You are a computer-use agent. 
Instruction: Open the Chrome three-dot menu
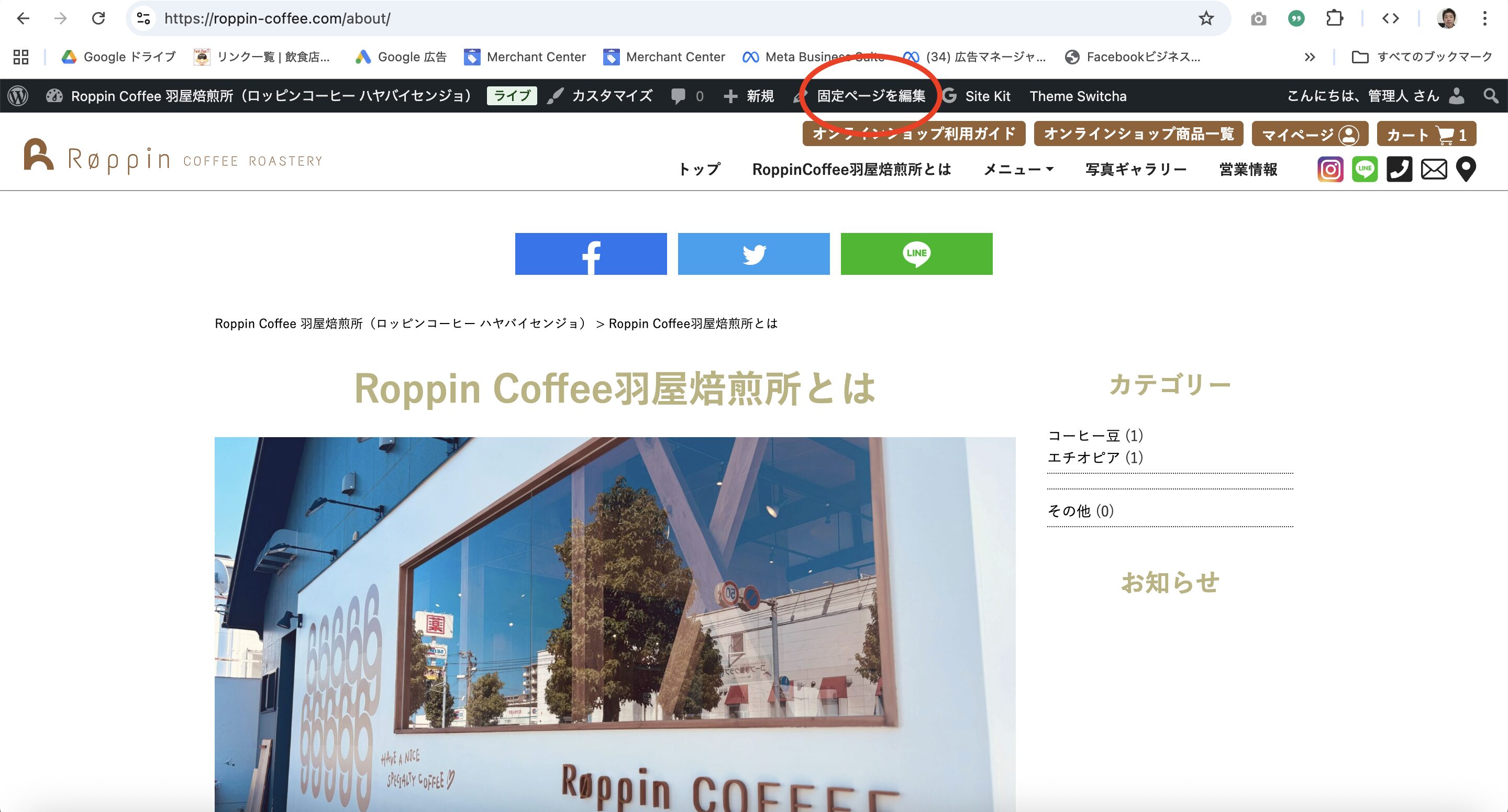tap(1484, 19)
